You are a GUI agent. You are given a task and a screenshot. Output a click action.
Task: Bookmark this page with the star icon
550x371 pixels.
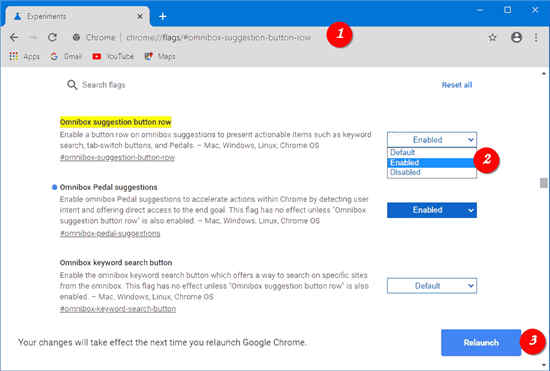[492, 37]
